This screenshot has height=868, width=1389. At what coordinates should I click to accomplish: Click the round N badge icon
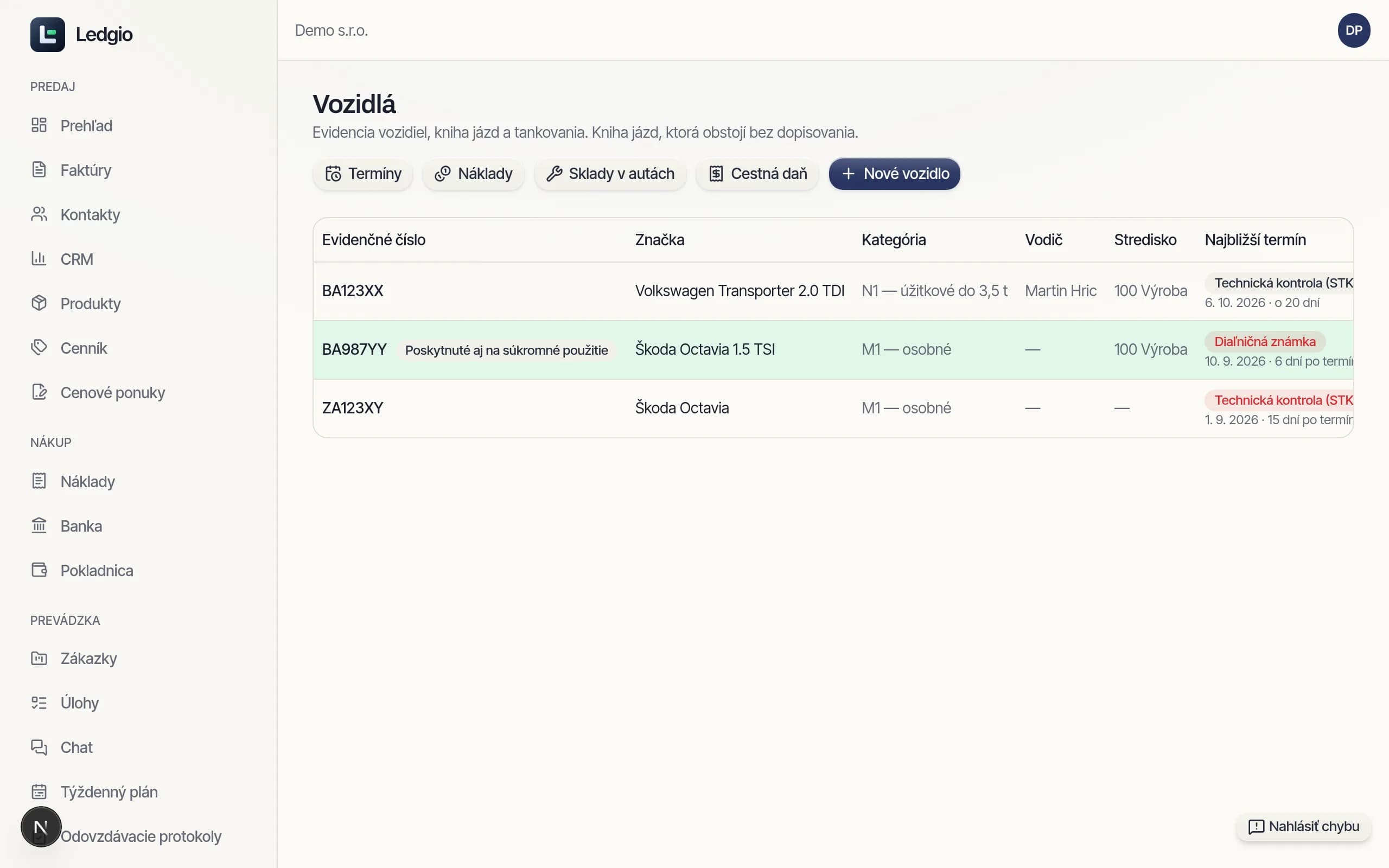click(41, 827)
